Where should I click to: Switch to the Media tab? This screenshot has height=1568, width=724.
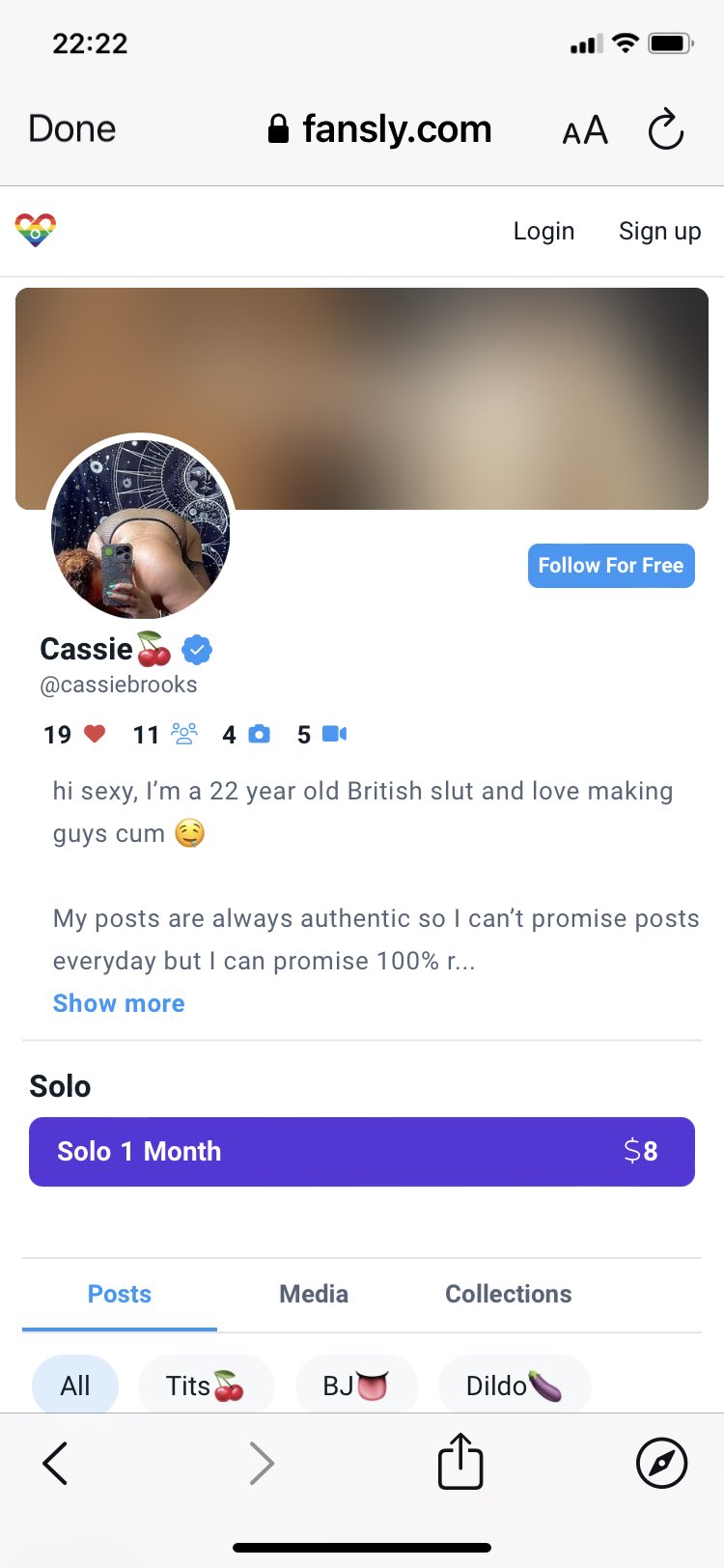(314, 1294)
